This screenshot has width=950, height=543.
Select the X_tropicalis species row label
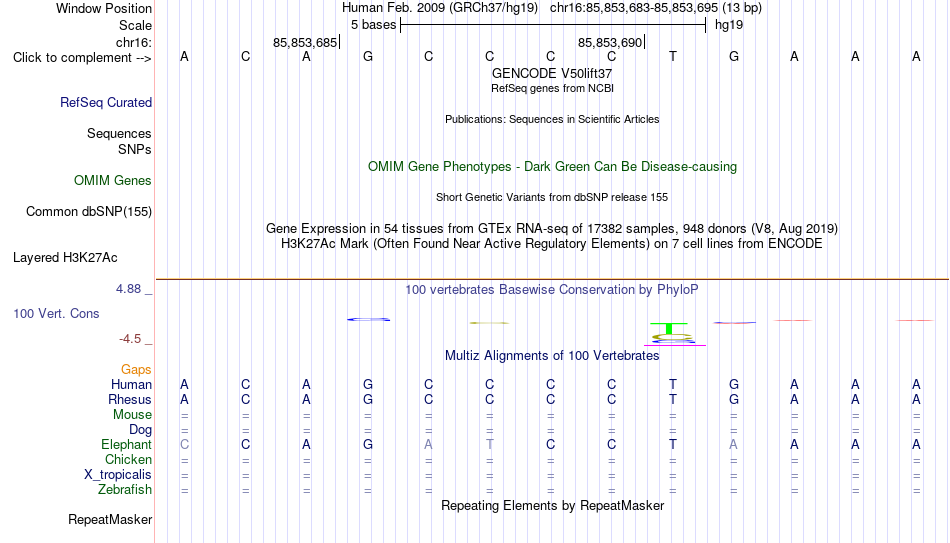[118, 475]
